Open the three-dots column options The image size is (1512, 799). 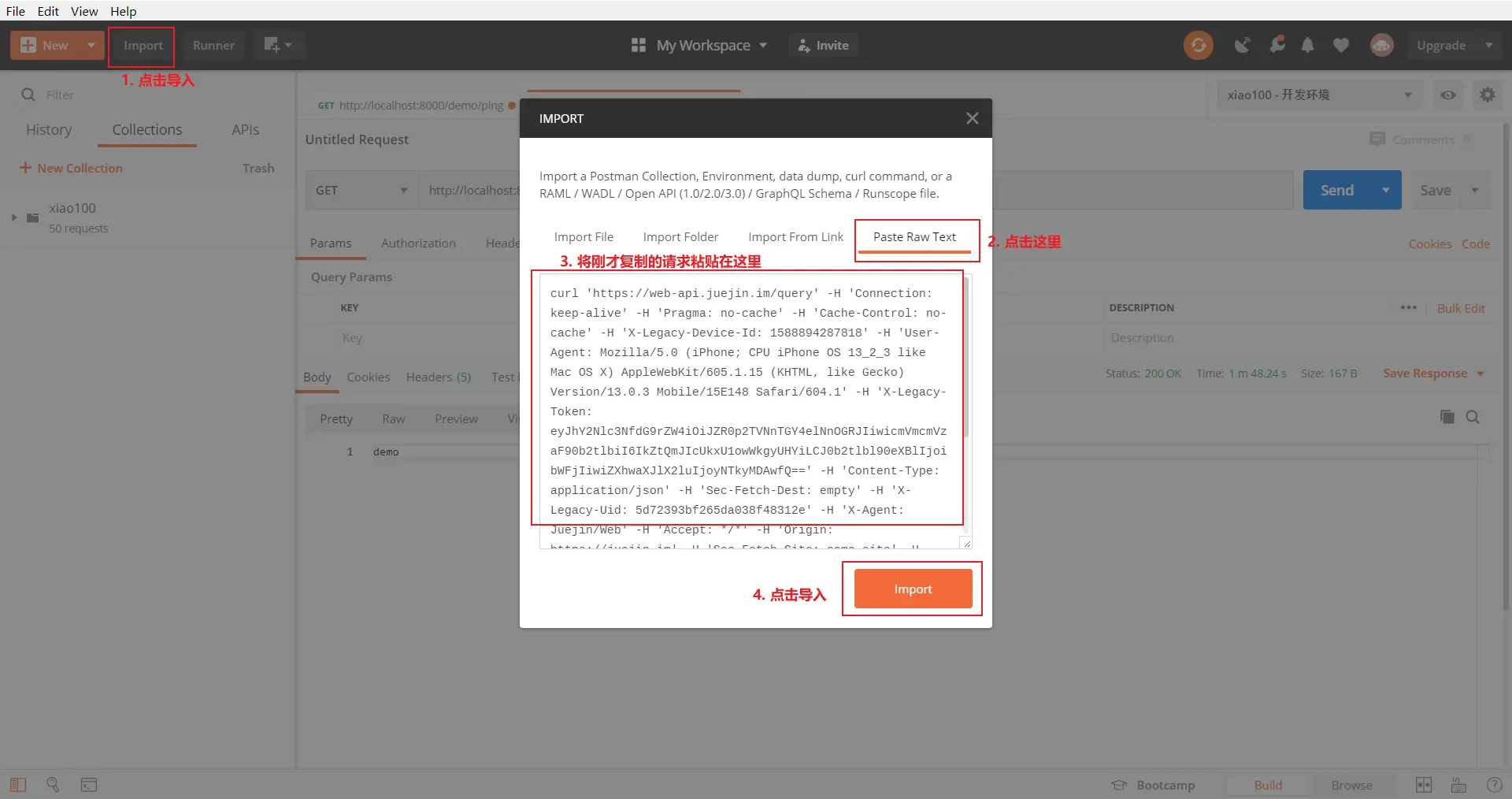pyautogui.click(x=1409, y=308)
